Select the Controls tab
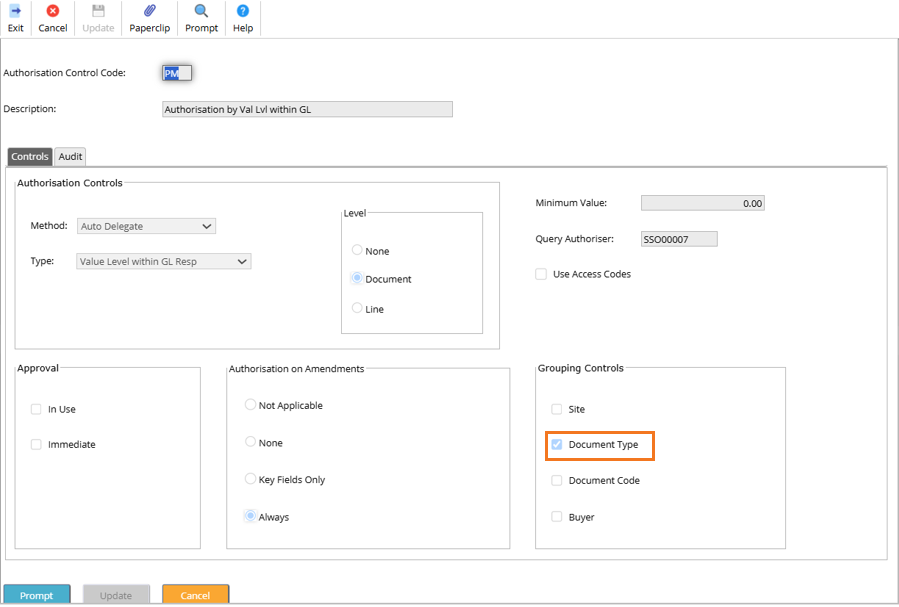Image resolution: width=899 pixels, height=607 pixels. (x=30, y=157)
